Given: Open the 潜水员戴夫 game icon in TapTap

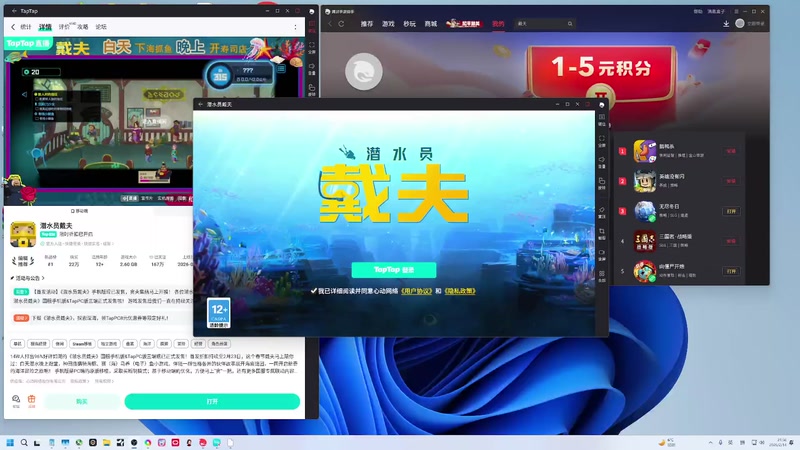Looking at the screenshot, I should pyautogui.click(x=23, y=234).
